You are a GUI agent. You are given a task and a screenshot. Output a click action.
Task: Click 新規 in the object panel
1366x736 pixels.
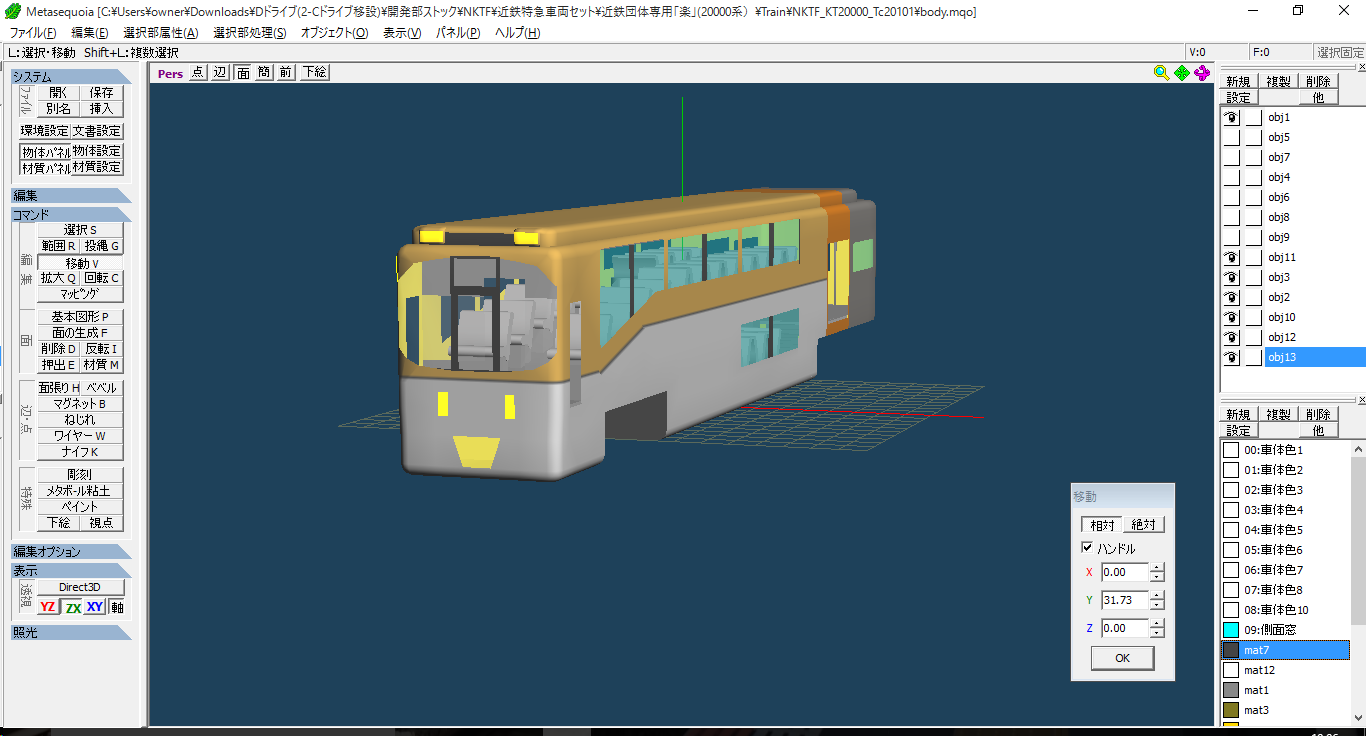(x=1238, y=82)
